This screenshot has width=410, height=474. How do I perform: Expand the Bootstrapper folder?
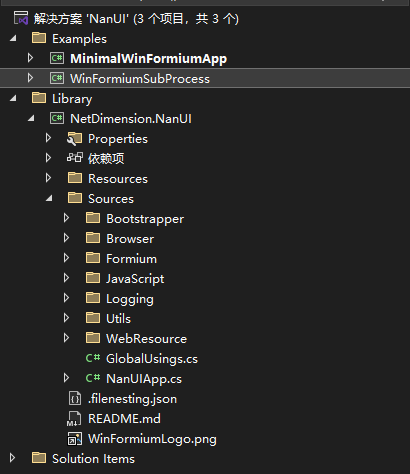click(66, 218)
